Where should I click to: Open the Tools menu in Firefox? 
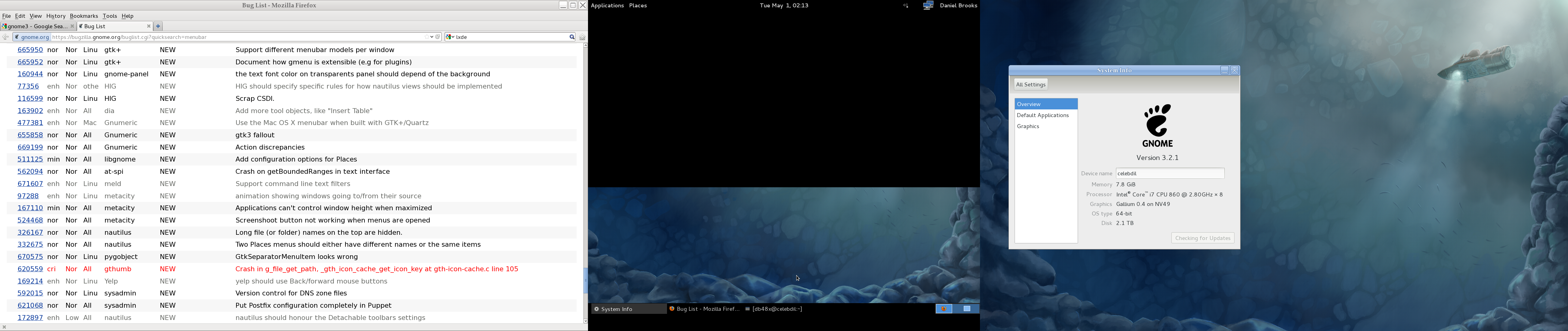point(110,17)
